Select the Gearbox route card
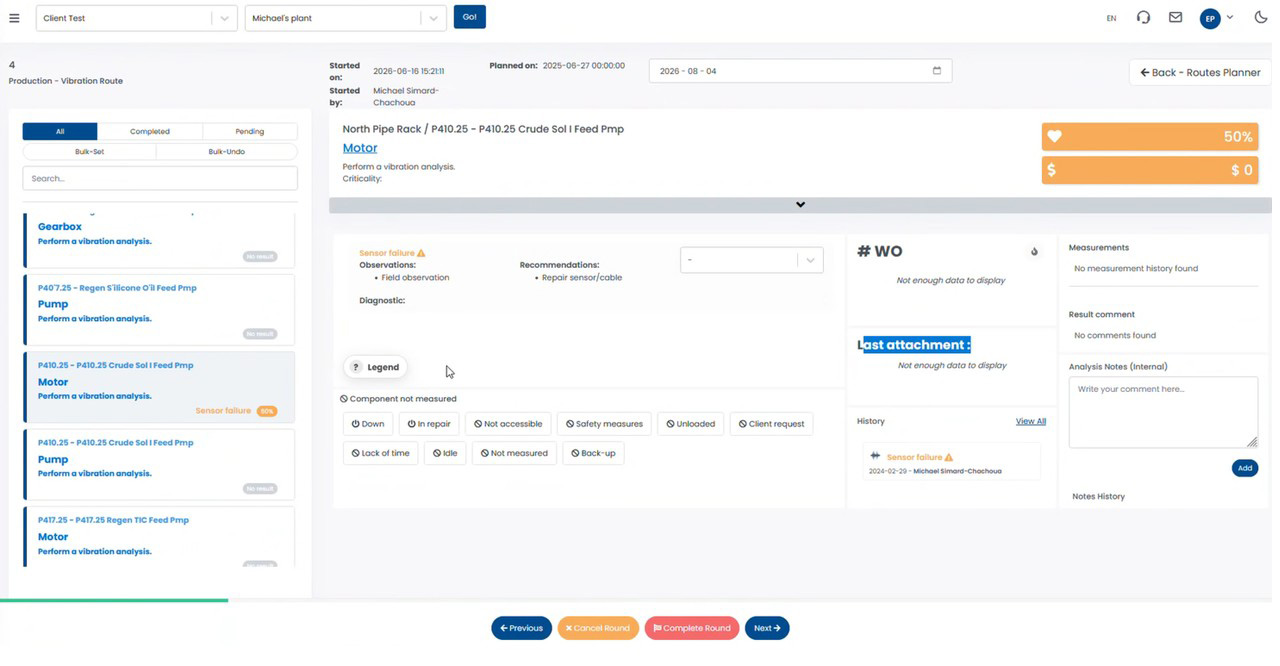This screenshot has width=1280, height=666. (159, 240)
